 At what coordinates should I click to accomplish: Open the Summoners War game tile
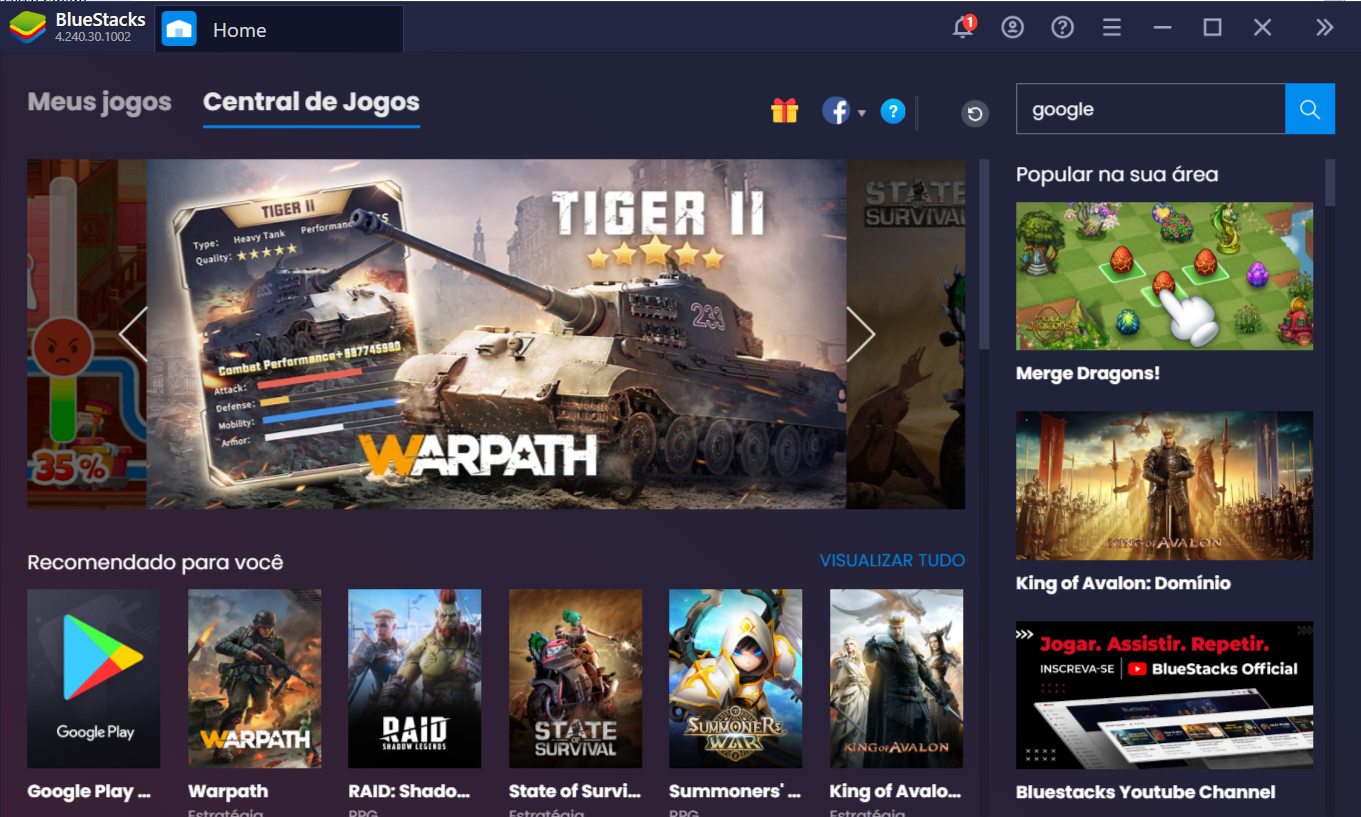(x=736, y=679)
